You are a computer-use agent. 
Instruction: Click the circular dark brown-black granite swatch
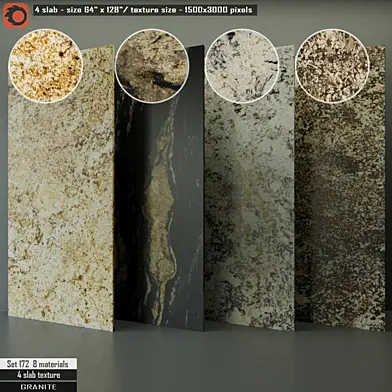152,66
